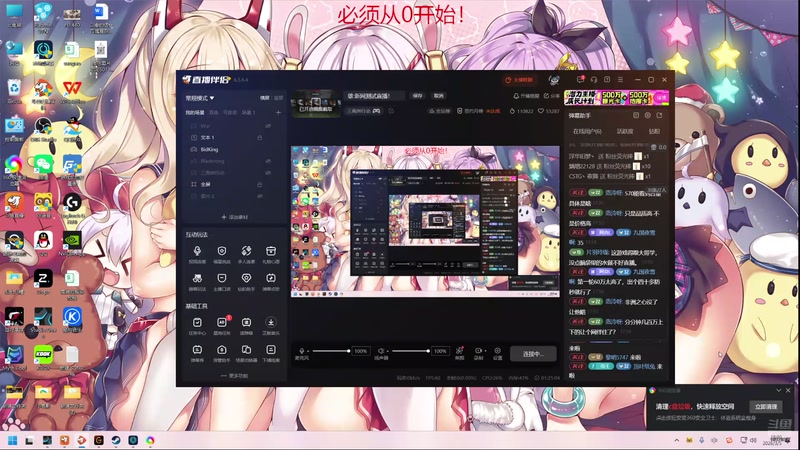Open microphone device dropdown arrow
Viewport: 800px width, 450px height.
click(x=309, y=351)
